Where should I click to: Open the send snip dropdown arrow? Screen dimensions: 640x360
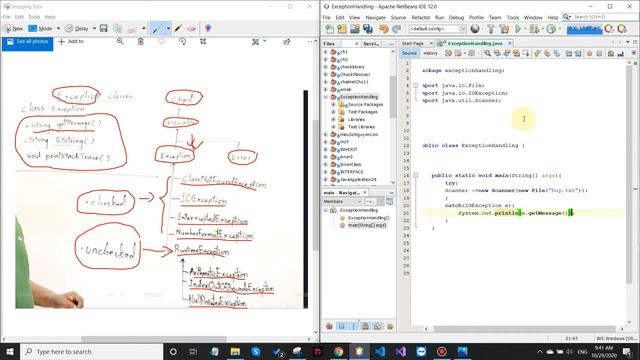click(144, 29)
